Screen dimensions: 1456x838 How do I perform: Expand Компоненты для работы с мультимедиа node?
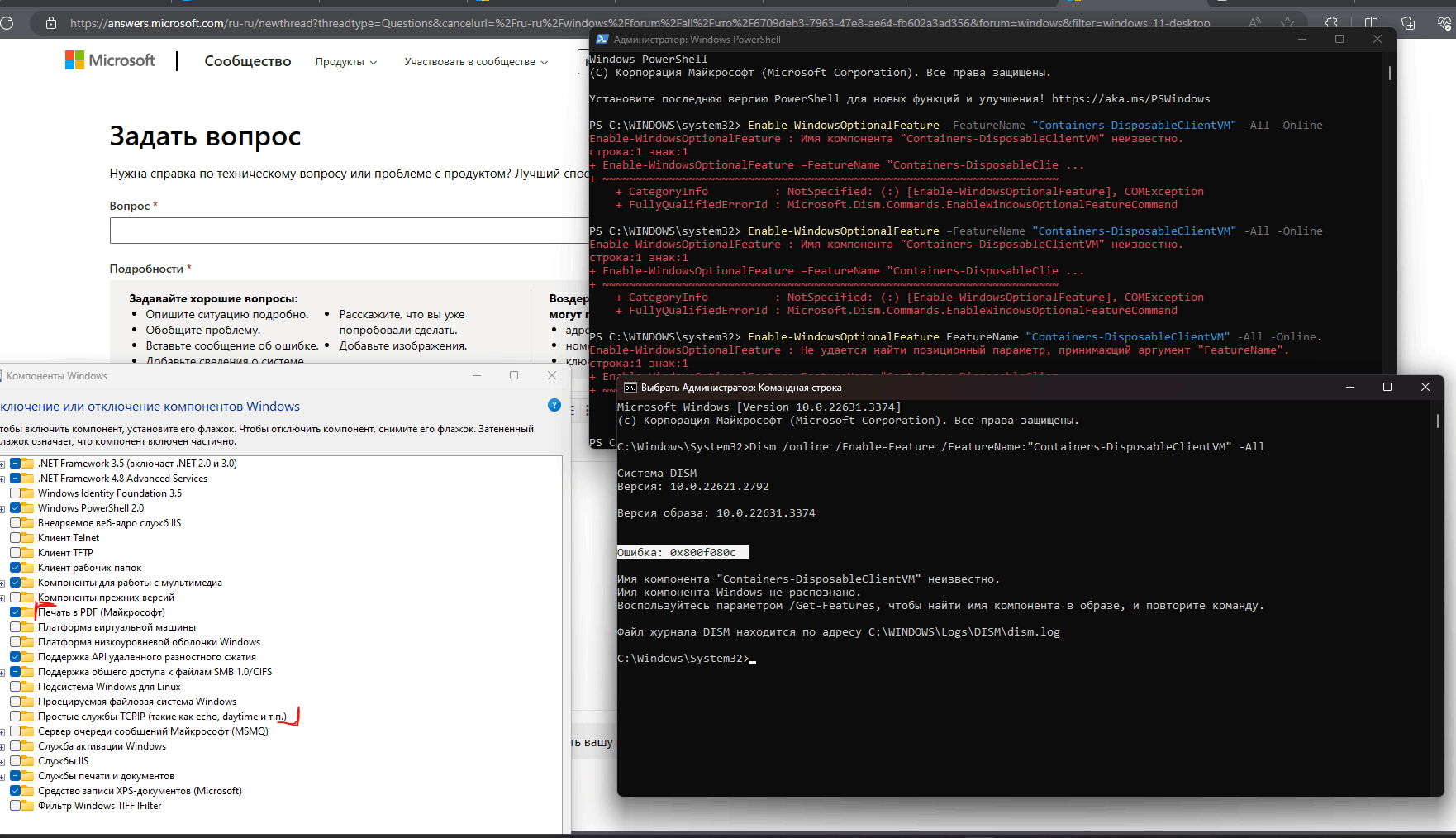tap(2, 583)
